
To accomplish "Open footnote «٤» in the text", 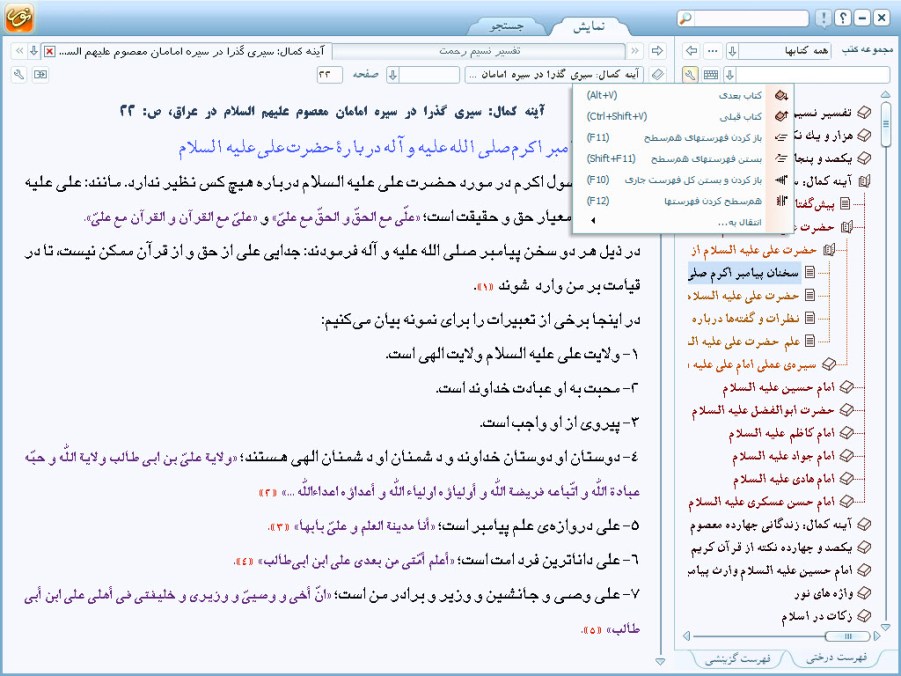I will [245, 561].
